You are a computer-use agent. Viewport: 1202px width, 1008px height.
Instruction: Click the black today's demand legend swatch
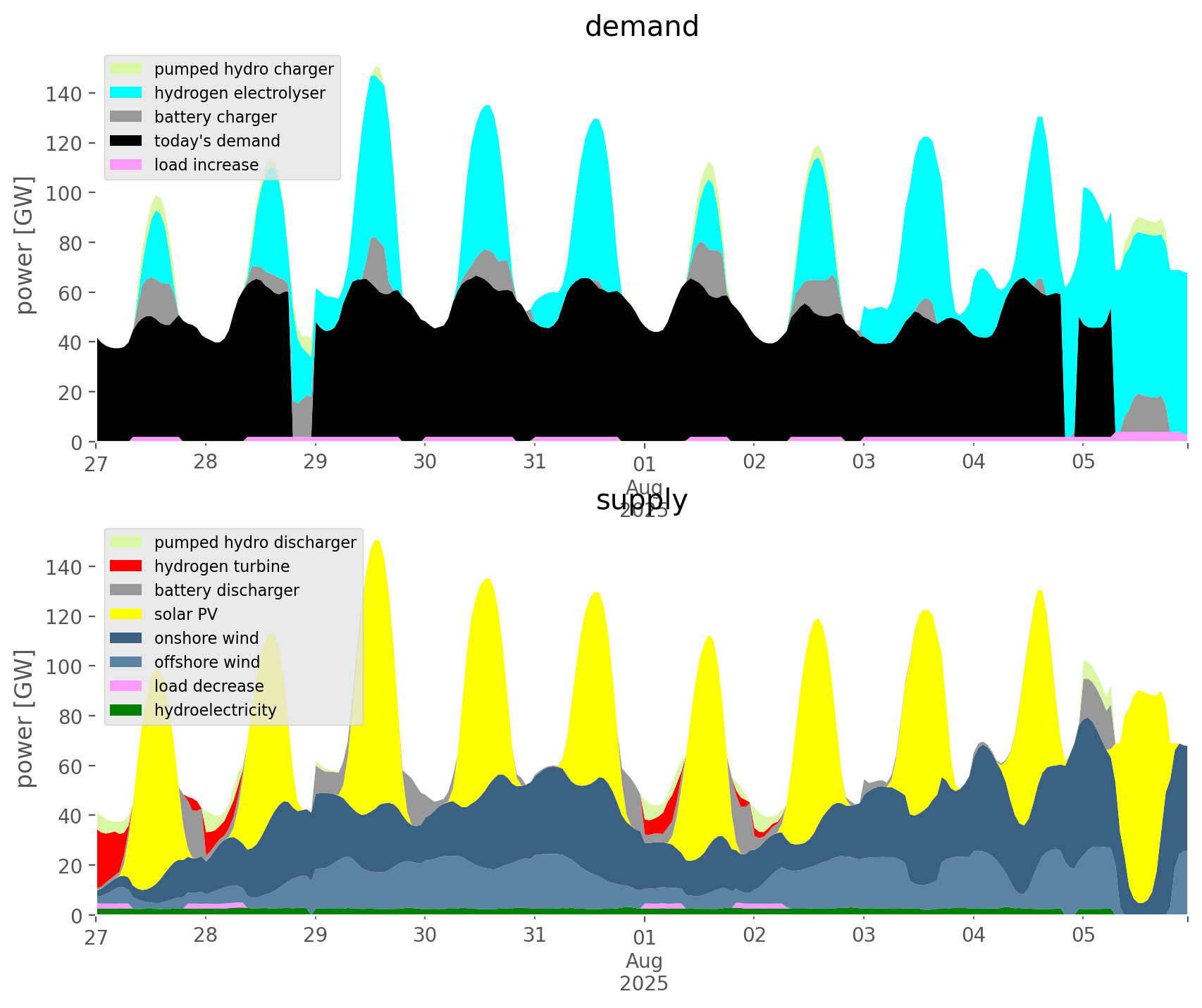tap(126, 141)
